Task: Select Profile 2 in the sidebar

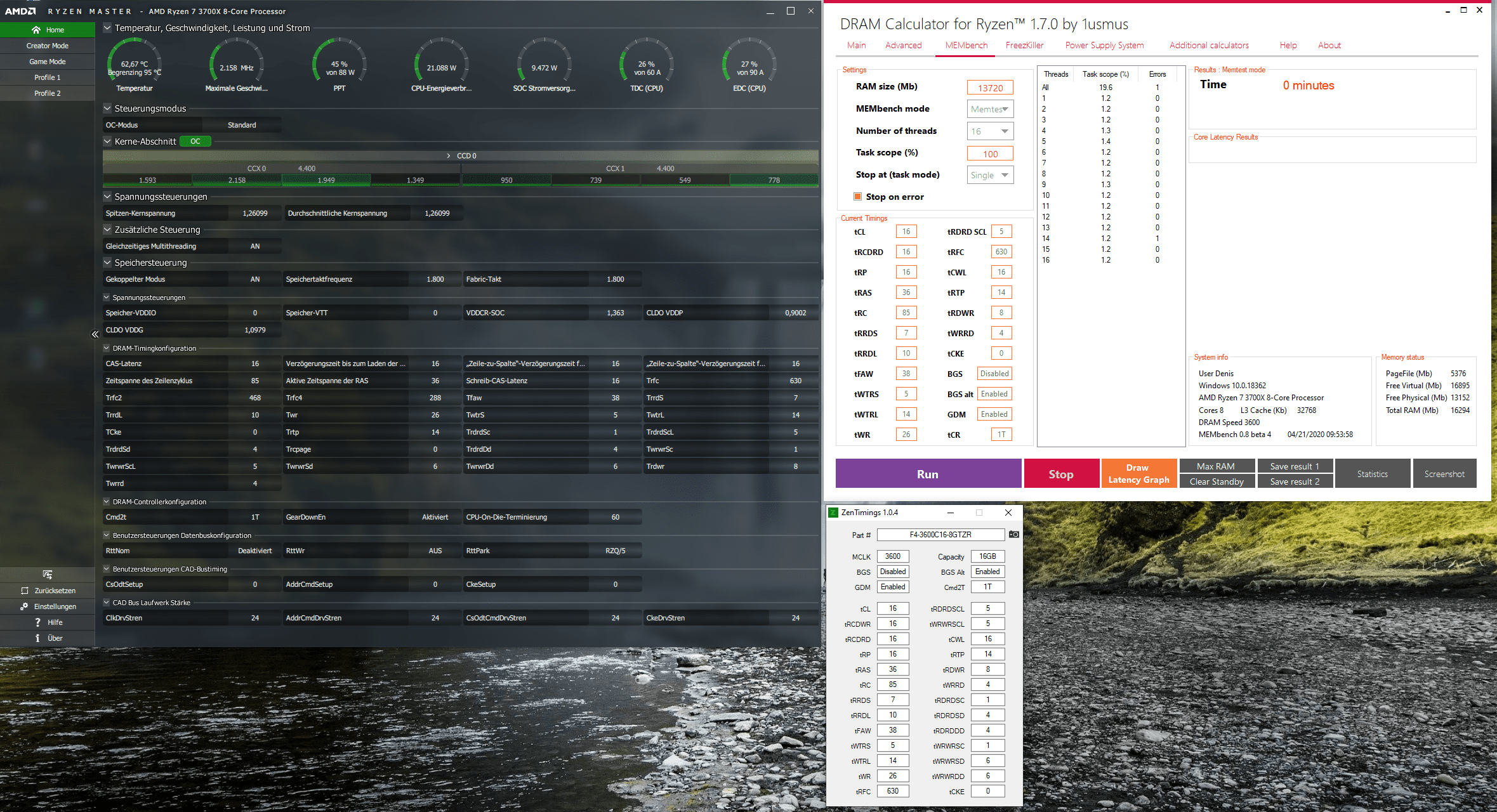Action: click(x=48, y=93)
